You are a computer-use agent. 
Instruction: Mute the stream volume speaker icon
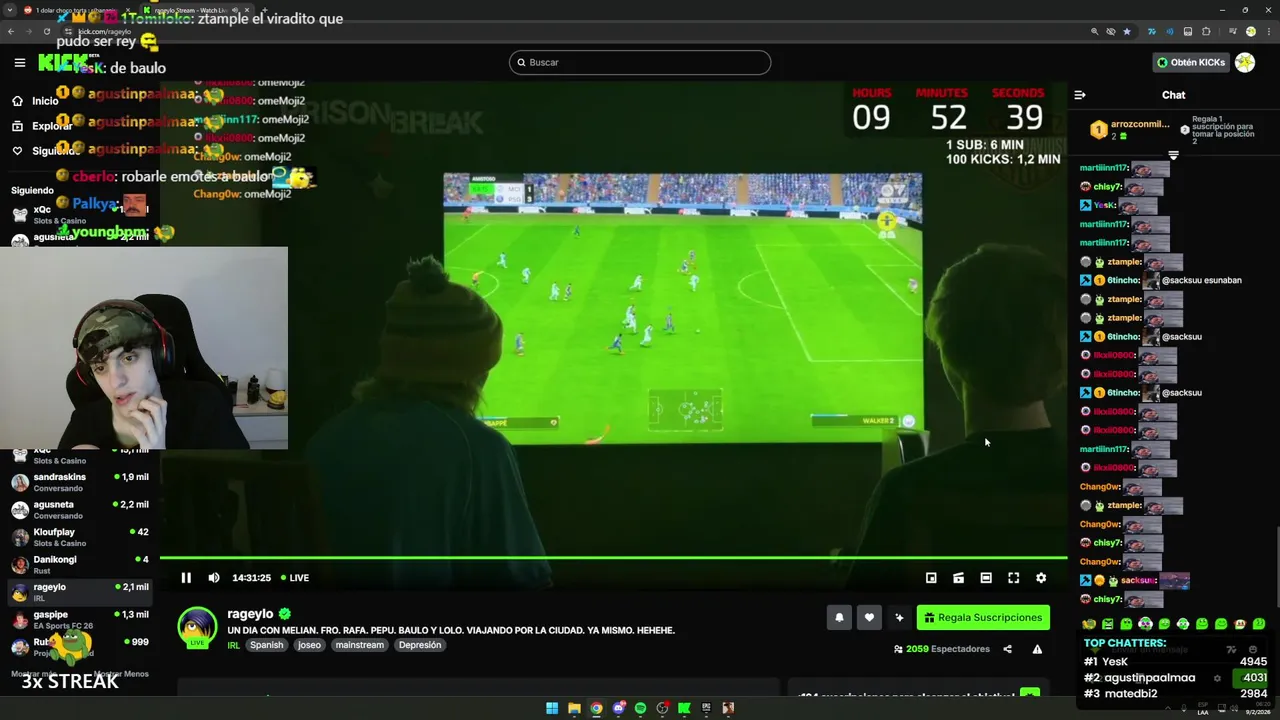coord(213,578)
